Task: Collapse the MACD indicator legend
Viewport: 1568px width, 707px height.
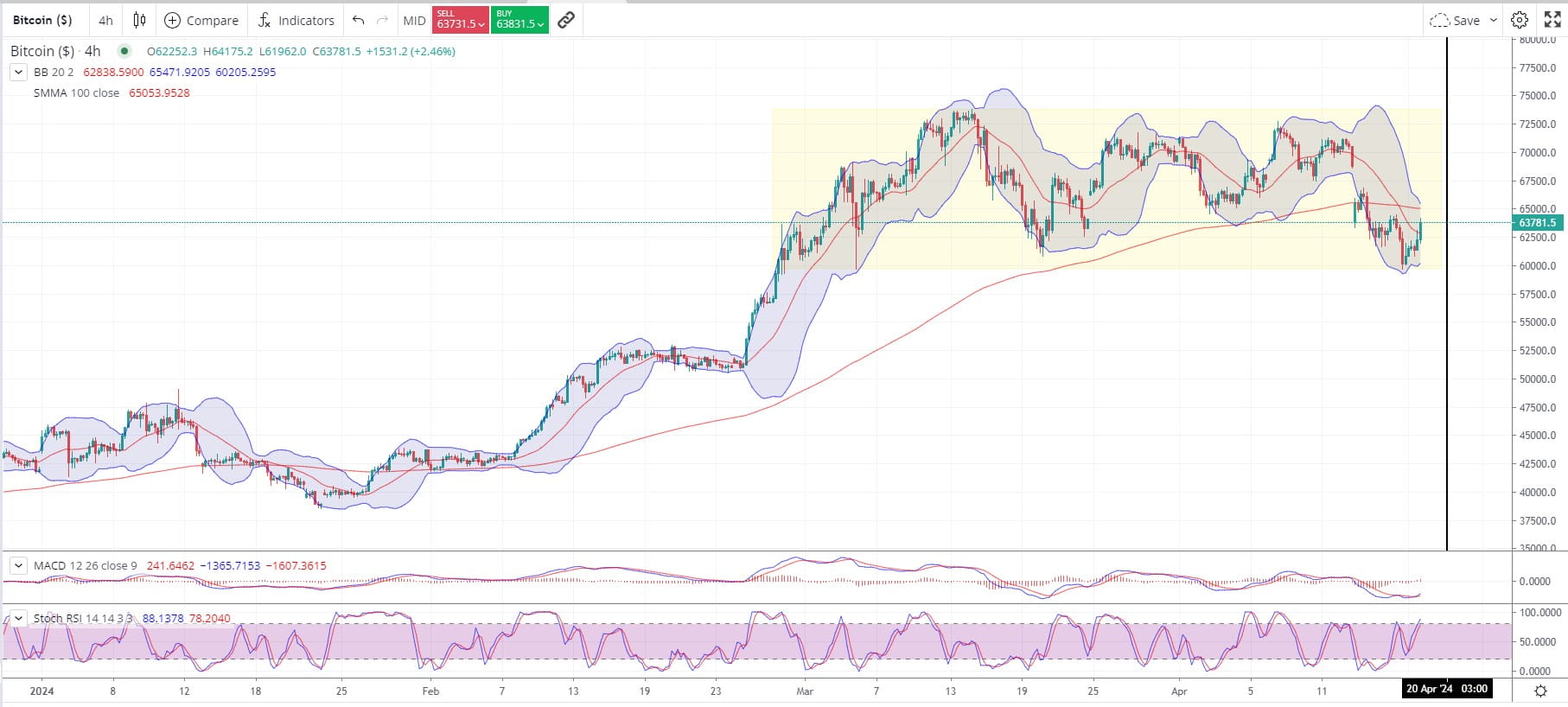Action: [x=18, y=566]
